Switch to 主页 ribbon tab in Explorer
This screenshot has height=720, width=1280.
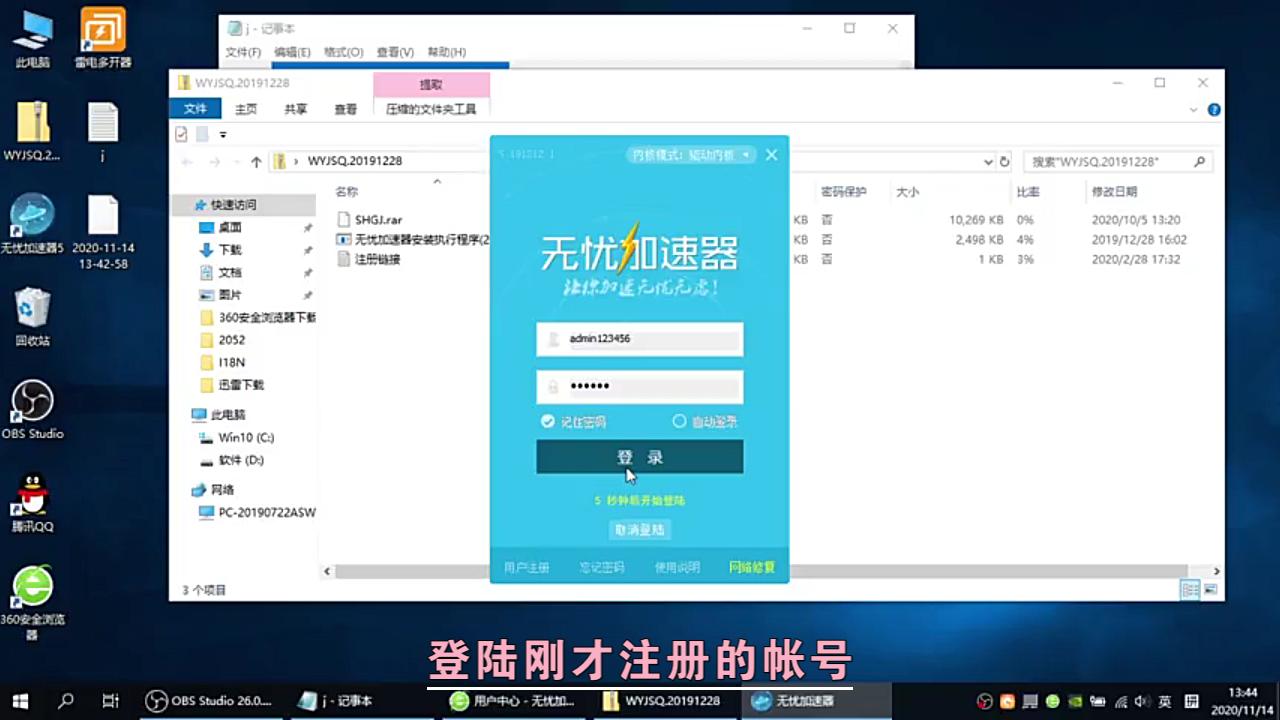[246, 109]
